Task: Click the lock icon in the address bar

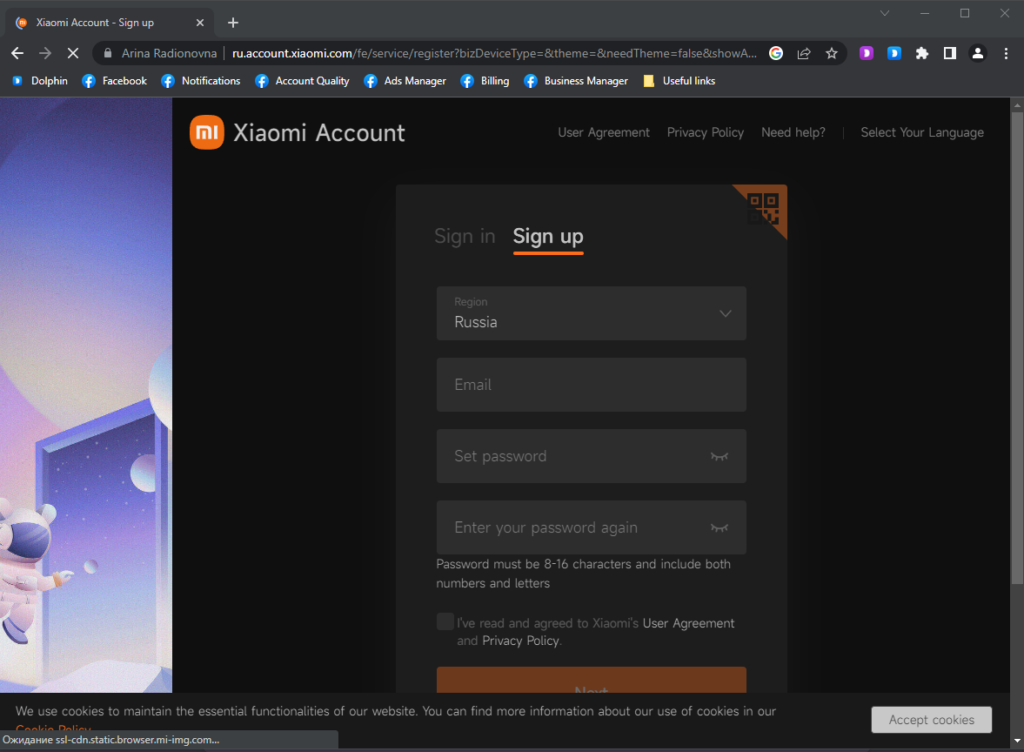Action: tap(108, 54)
